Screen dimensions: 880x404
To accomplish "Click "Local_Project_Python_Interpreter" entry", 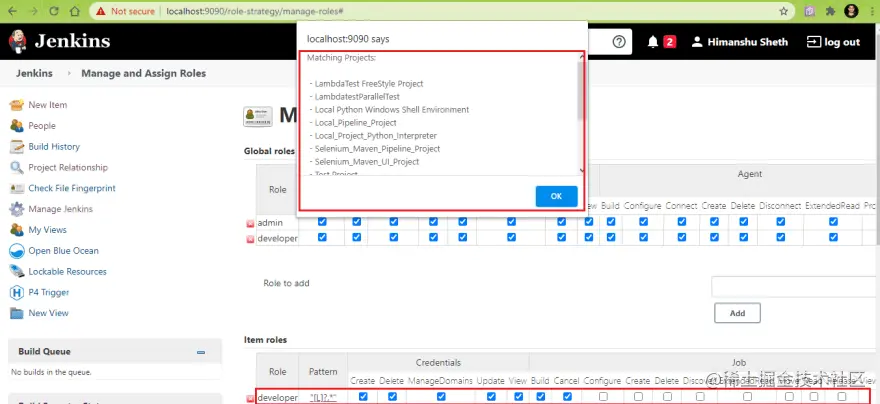I will [x=375, y=136].
